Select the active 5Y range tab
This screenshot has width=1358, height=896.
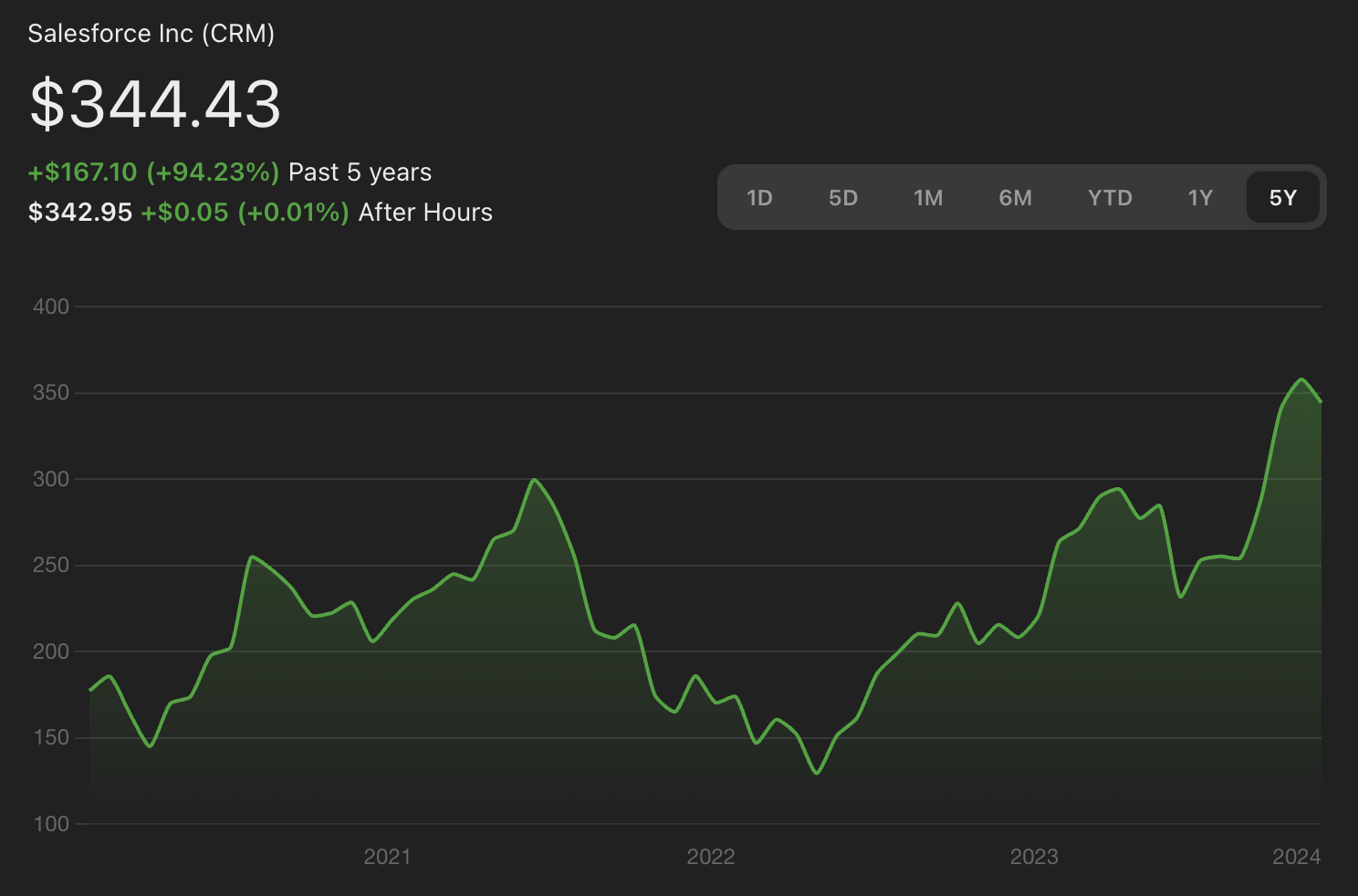[x=1283, y=198]
